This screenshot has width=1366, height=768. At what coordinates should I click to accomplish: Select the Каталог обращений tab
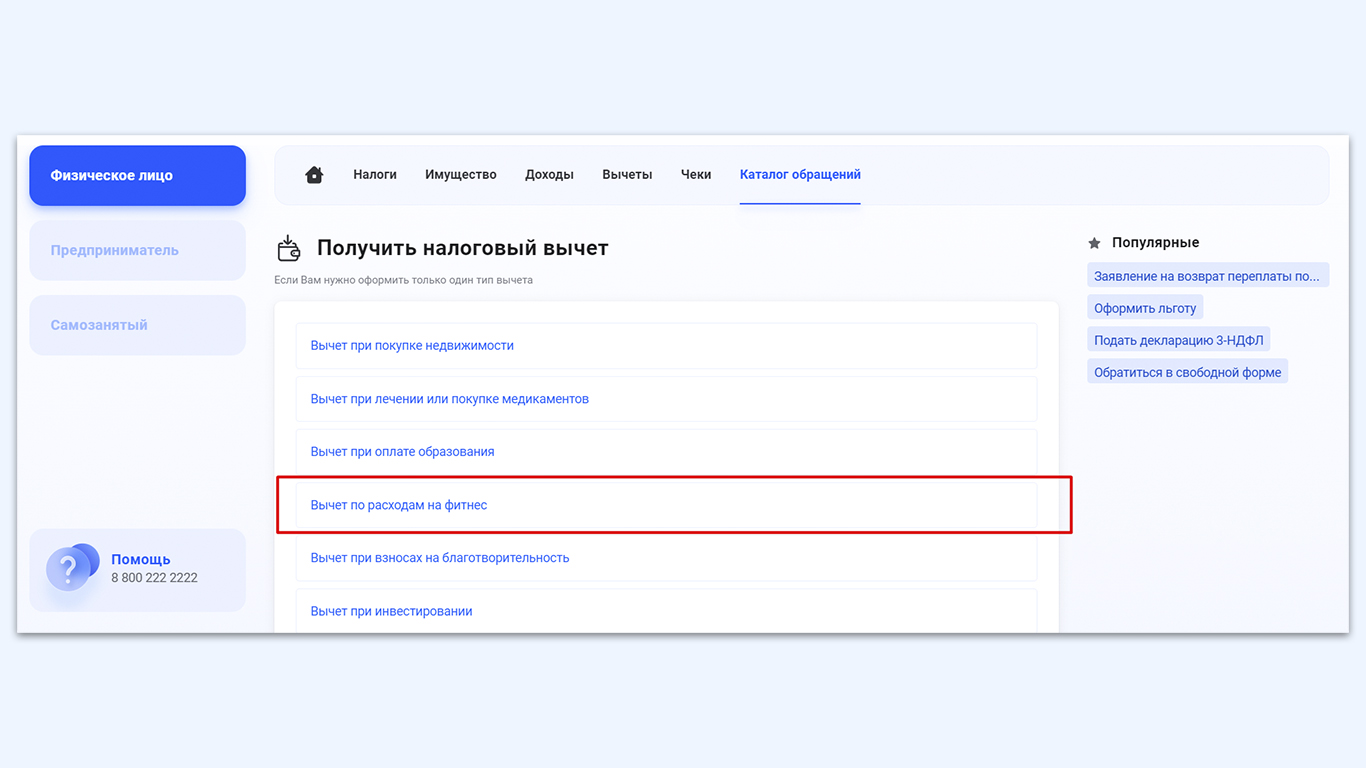[800, 175]
